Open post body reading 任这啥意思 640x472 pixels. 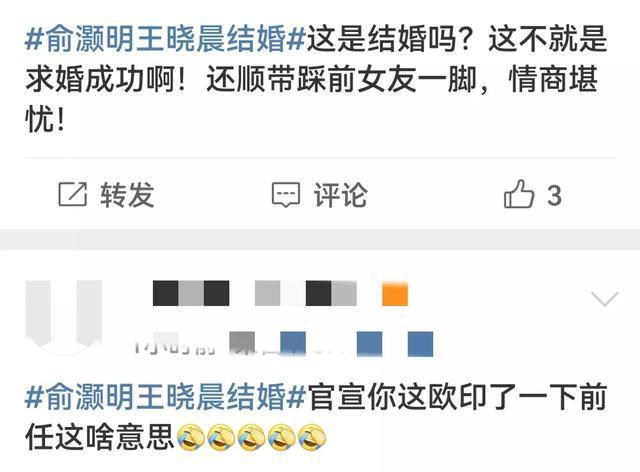(x=316, y=416)
